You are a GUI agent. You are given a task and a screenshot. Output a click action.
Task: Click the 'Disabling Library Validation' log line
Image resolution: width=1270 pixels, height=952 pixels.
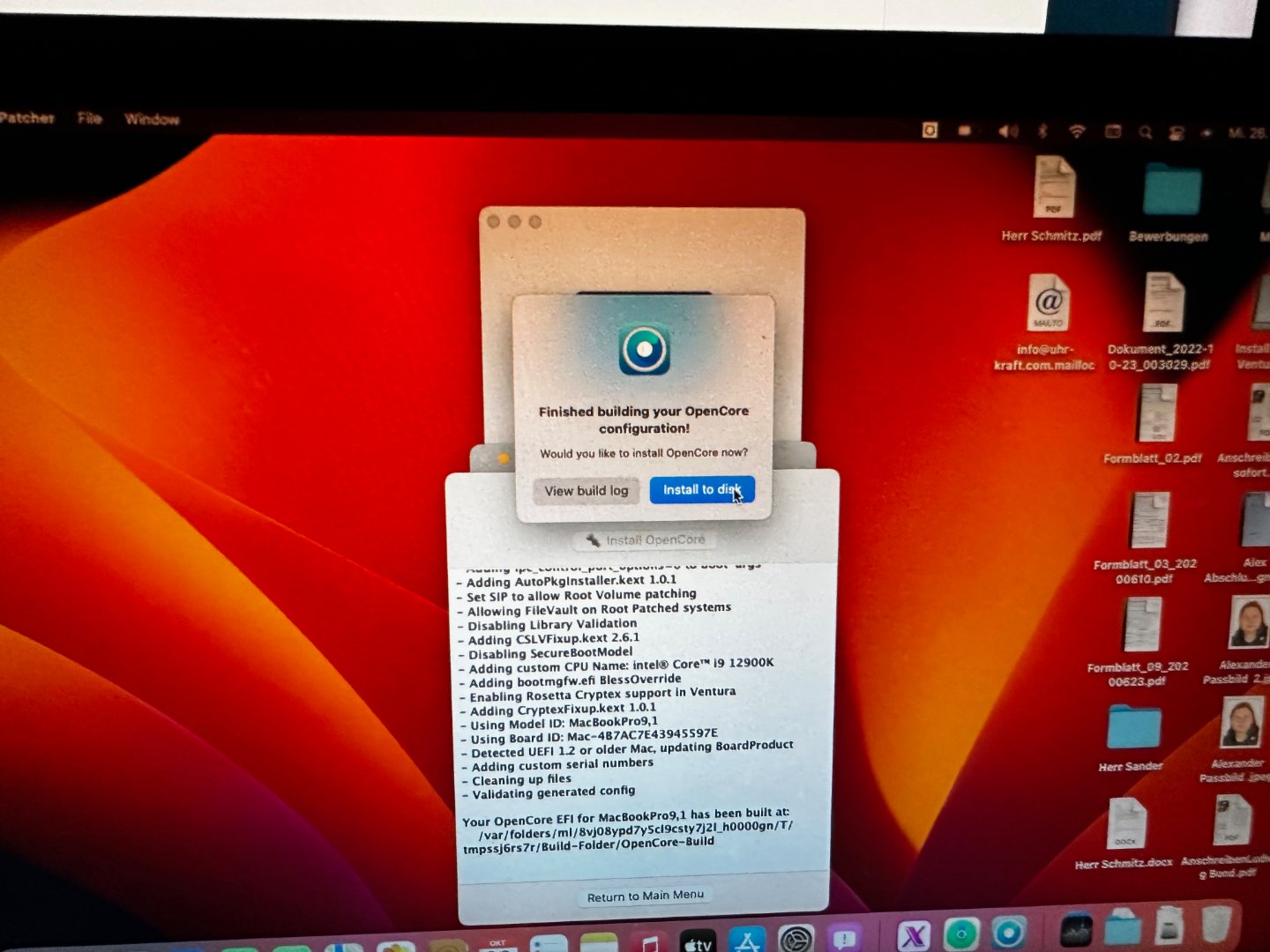point(548,625)
